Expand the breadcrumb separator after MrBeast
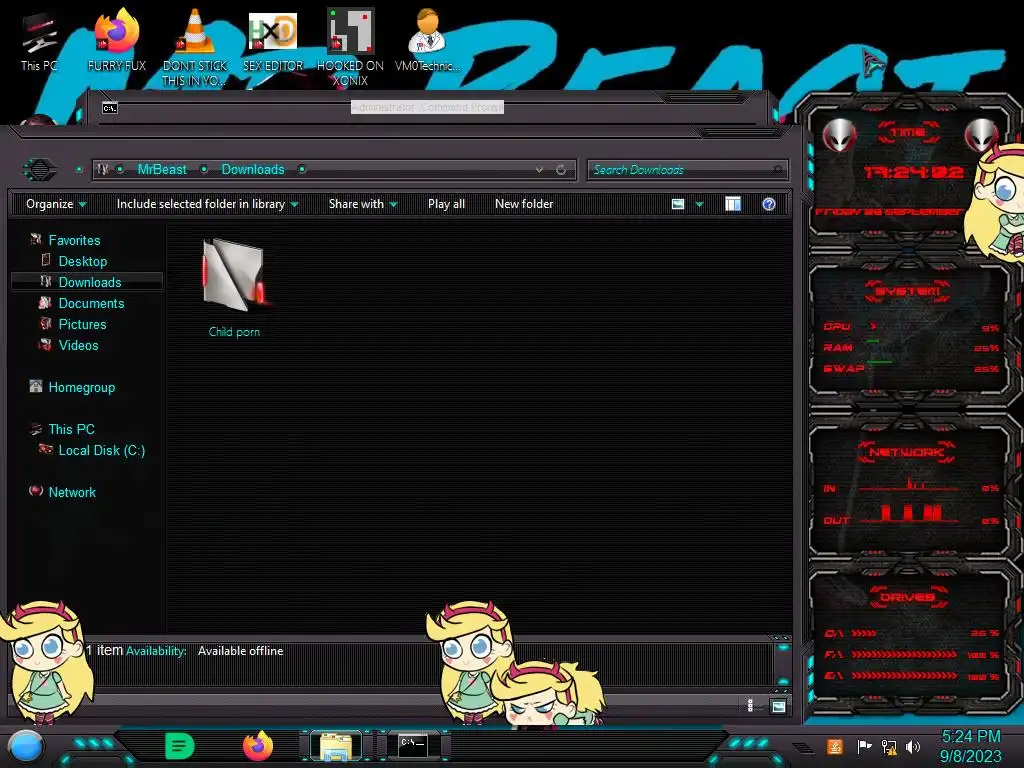 [x=204, y=170]
